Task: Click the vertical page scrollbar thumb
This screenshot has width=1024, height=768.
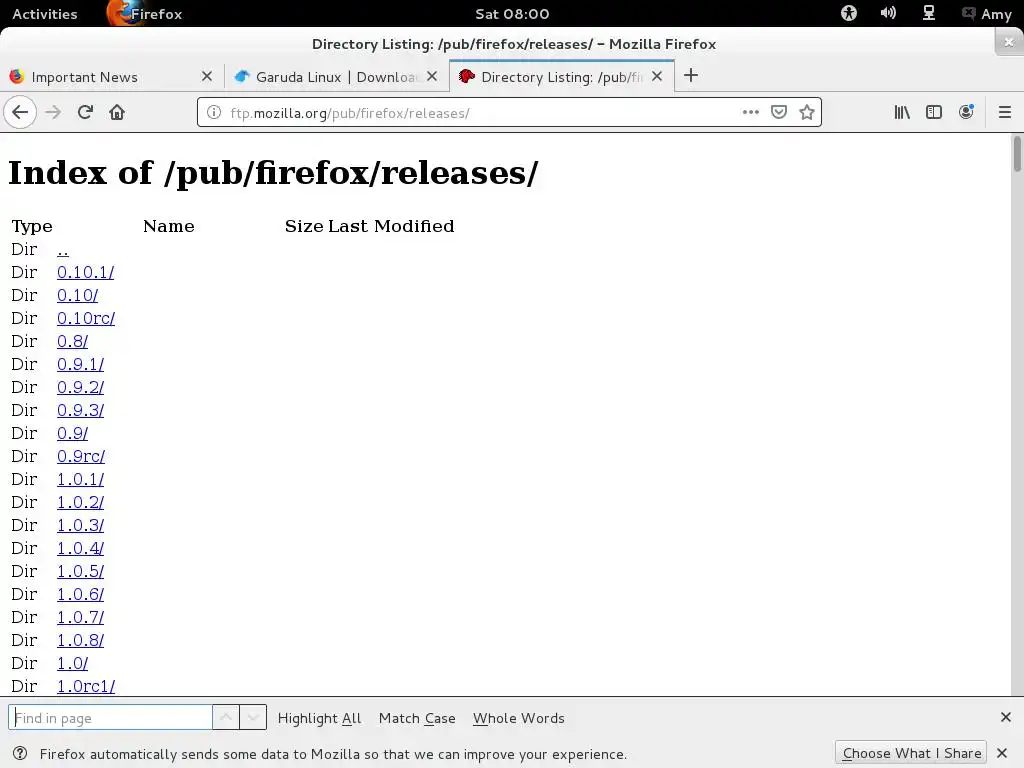Action: (1017, 153)
